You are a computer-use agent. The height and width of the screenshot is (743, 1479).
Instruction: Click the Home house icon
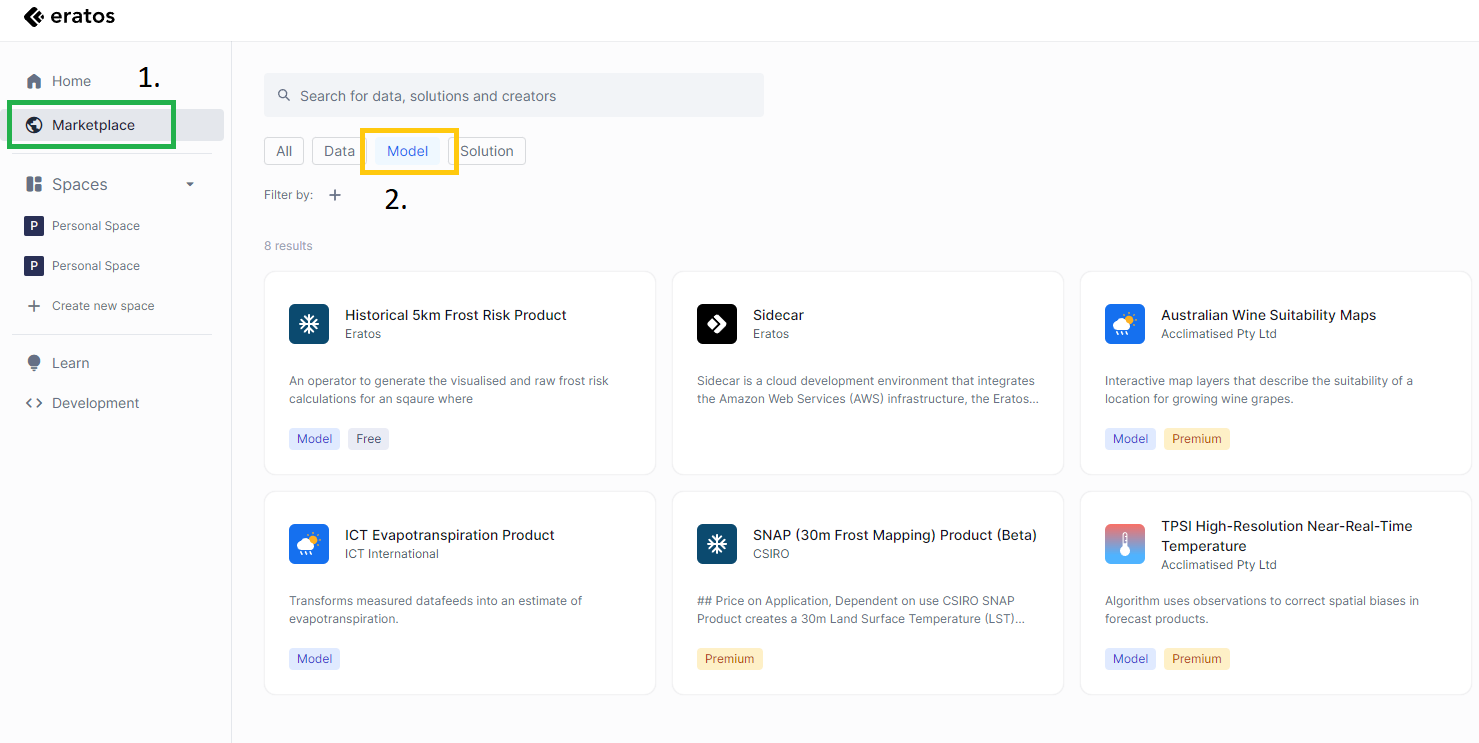coord(35,81)
